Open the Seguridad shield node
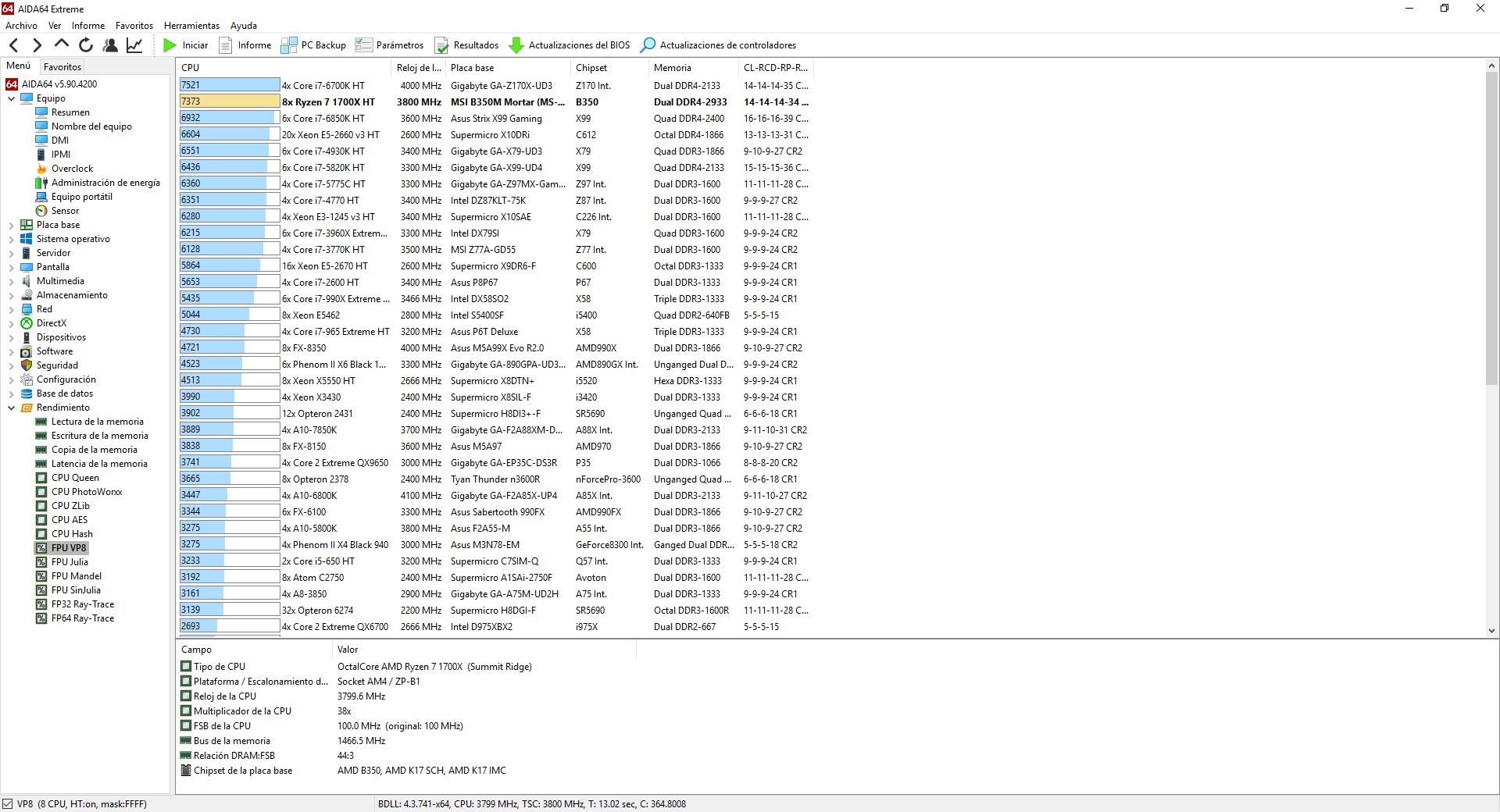The image size is (1500, 812). (x=49, y=365)
